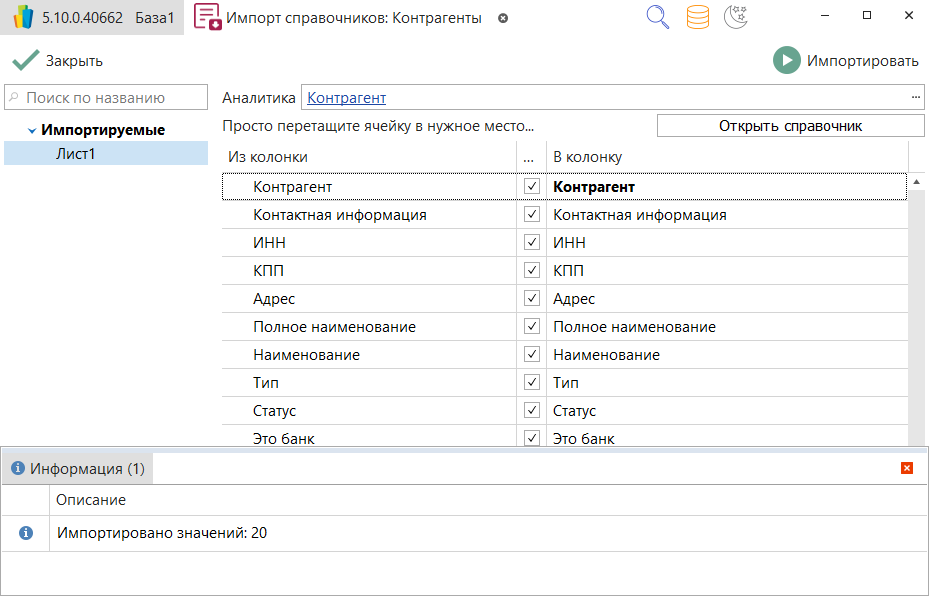Screen dimensions: 929x596
Task: Click the green Import play icon
Action: [x=787, y=61]
